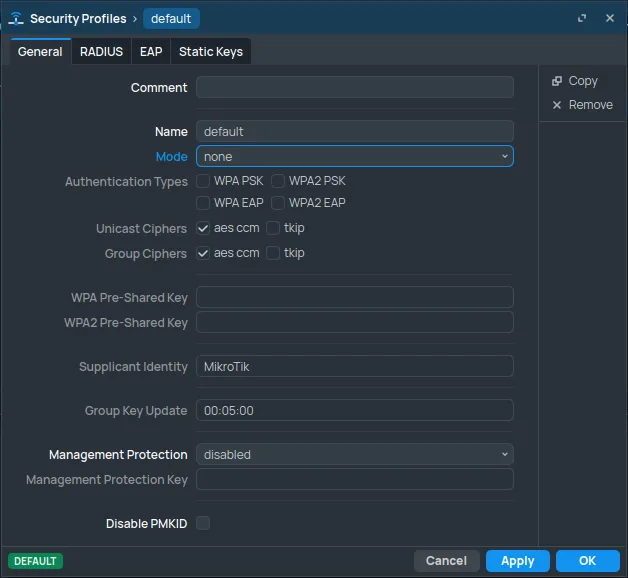Close the Security Profiles window
Image resolution: width=628 pixels, height=578 pixels.
609,19
